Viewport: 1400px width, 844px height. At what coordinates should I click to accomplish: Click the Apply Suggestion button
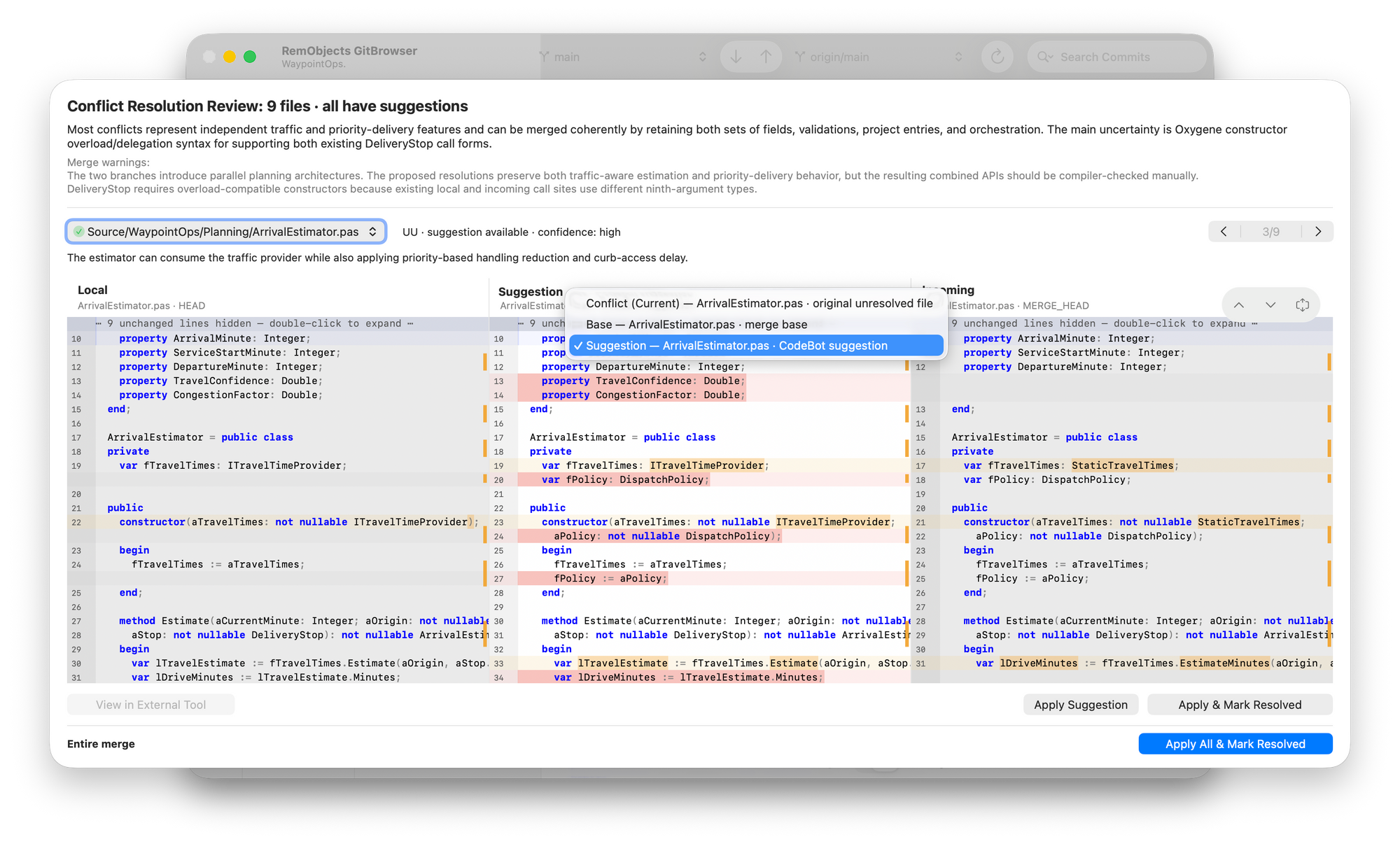tap(1081, 705)
